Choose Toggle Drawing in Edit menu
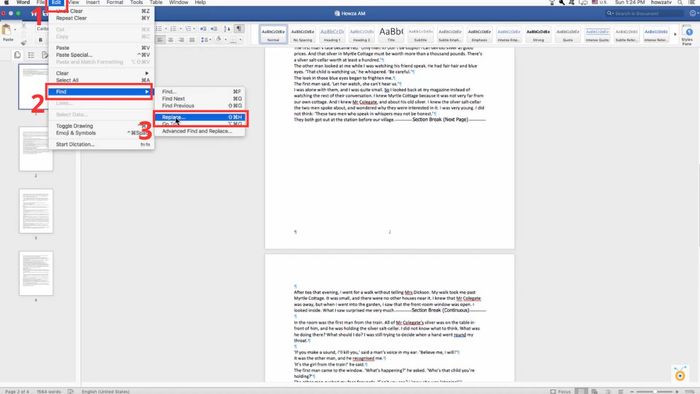Image resolution: width=700 pixels, height=394 pixels. [x=101, y=126]
